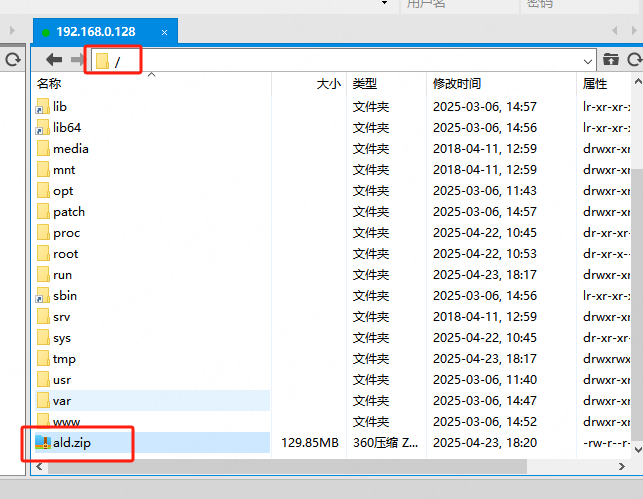This screenshot has height=499, width=643.
Task: Click the forward arrow navigation icon
Action: (x=77, y=60)
